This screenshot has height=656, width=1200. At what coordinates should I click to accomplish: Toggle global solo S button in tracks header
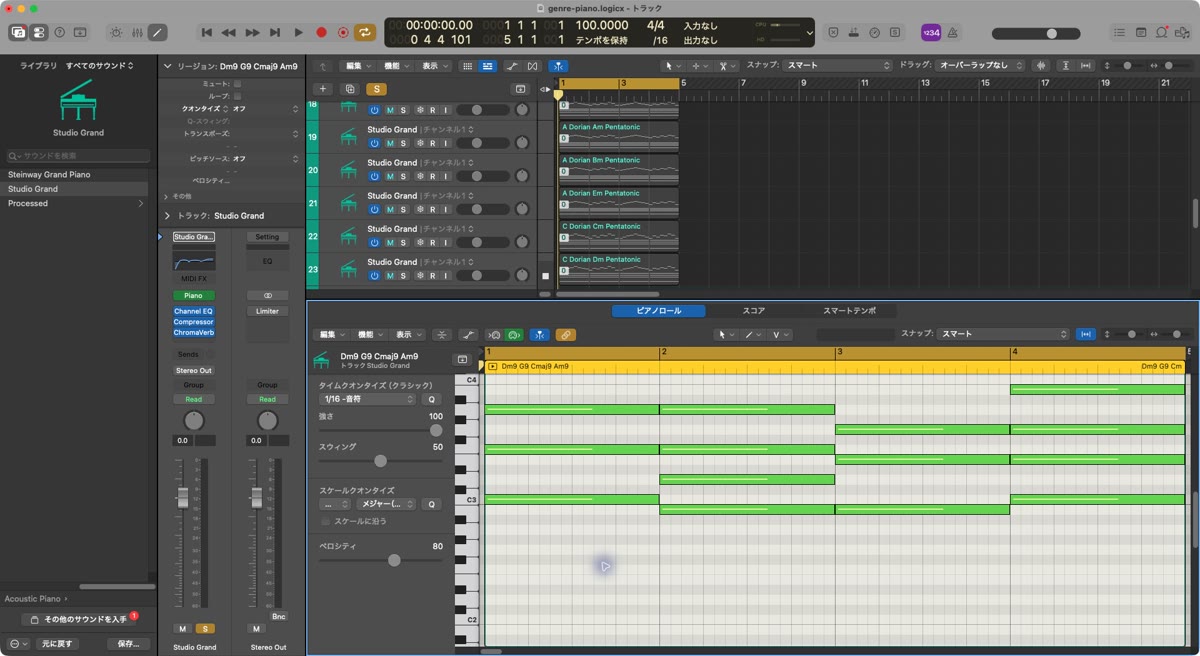point(376,89)
